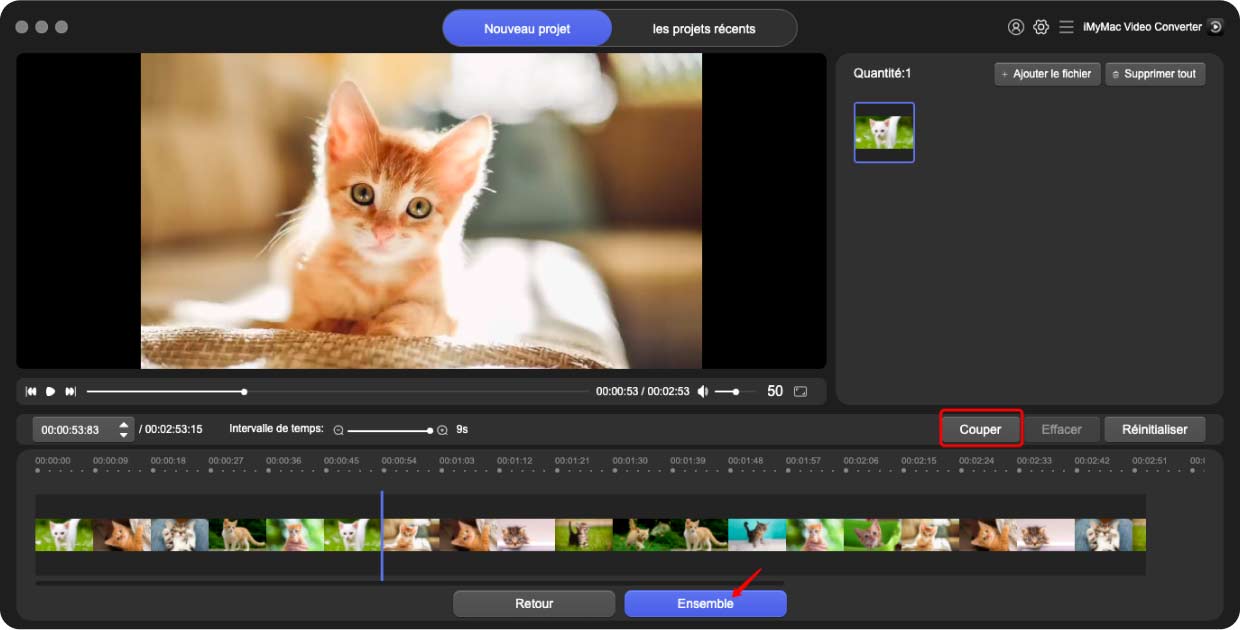Click the Effacer button
The height and width of the screenshot is (630, 1240).
[1062, 429]
